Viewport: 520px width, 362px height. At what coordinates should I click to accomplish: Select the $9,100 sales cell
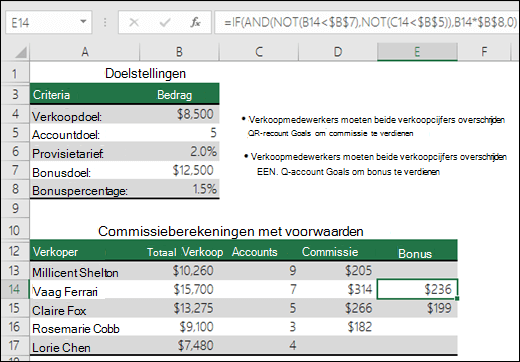(x=179, y=327)
